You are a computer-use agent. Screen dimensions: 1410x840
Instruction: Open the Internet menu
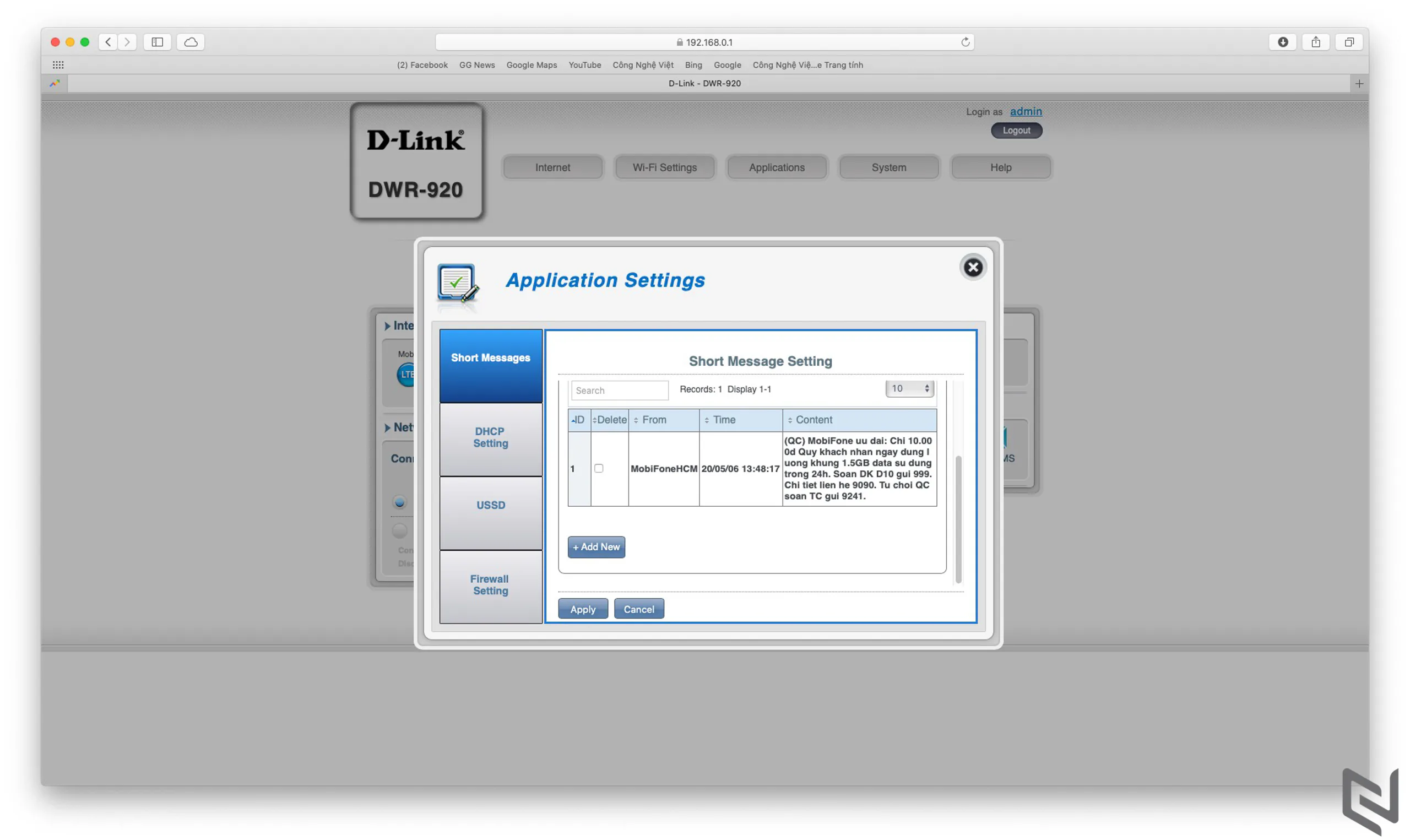(x=552, y=167)
